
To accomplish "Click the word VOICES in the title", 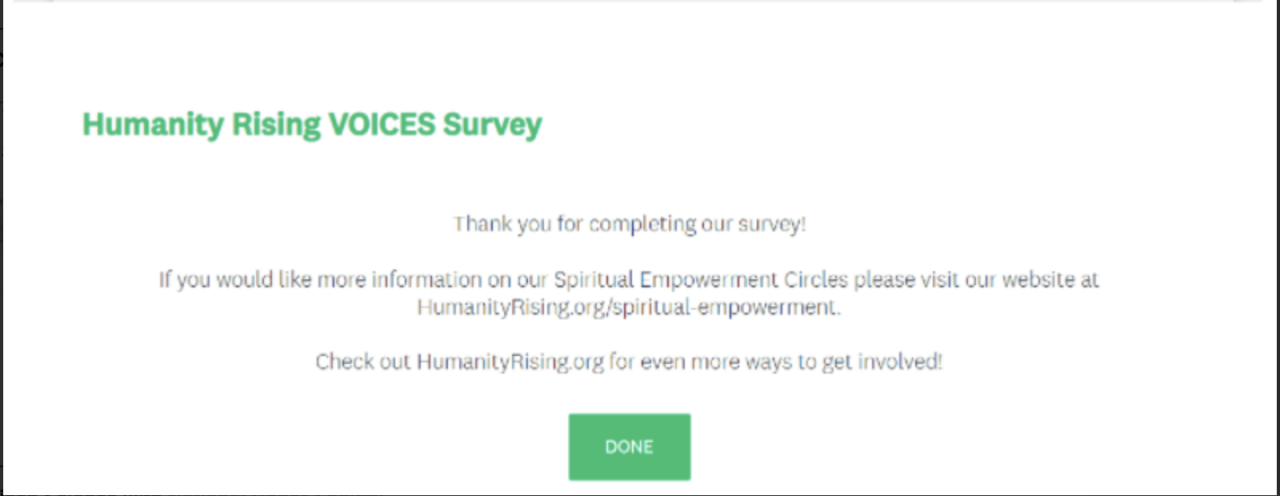I will click(381, 125).
